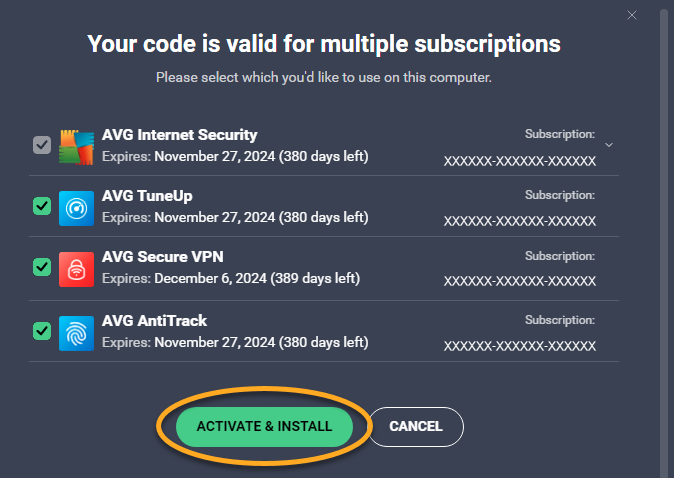Click the Cancel button
The image size is (674, 478).
pos(416,426)
